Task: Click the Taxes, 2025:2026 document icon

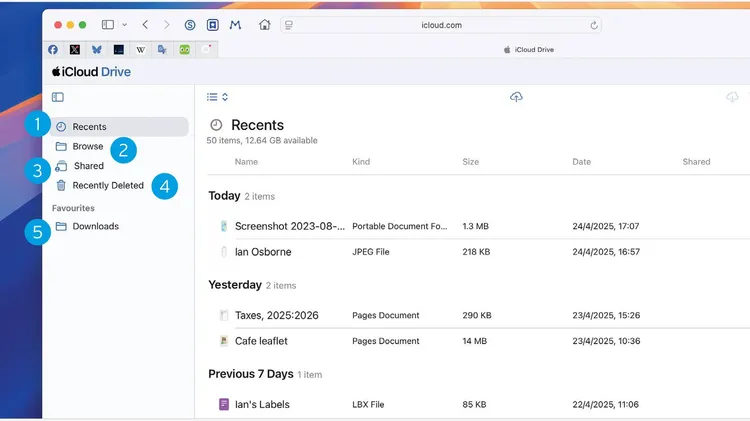Action: coord(224,316)
